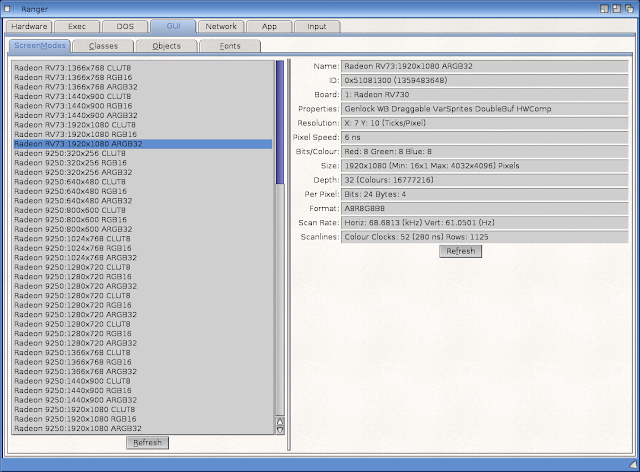
Task: Choose Radeon RV73:1440x900 ARGB32 mode
Action: [x=143, y=115]
